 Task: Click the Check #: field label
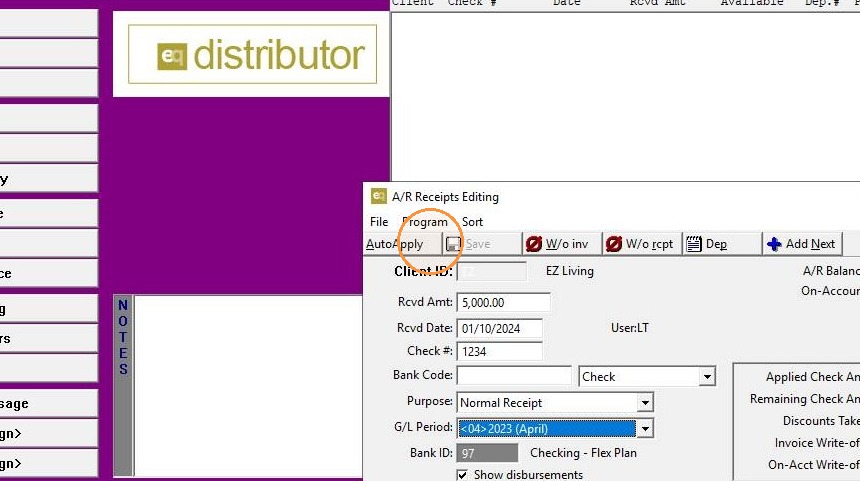tap(430, 351)
